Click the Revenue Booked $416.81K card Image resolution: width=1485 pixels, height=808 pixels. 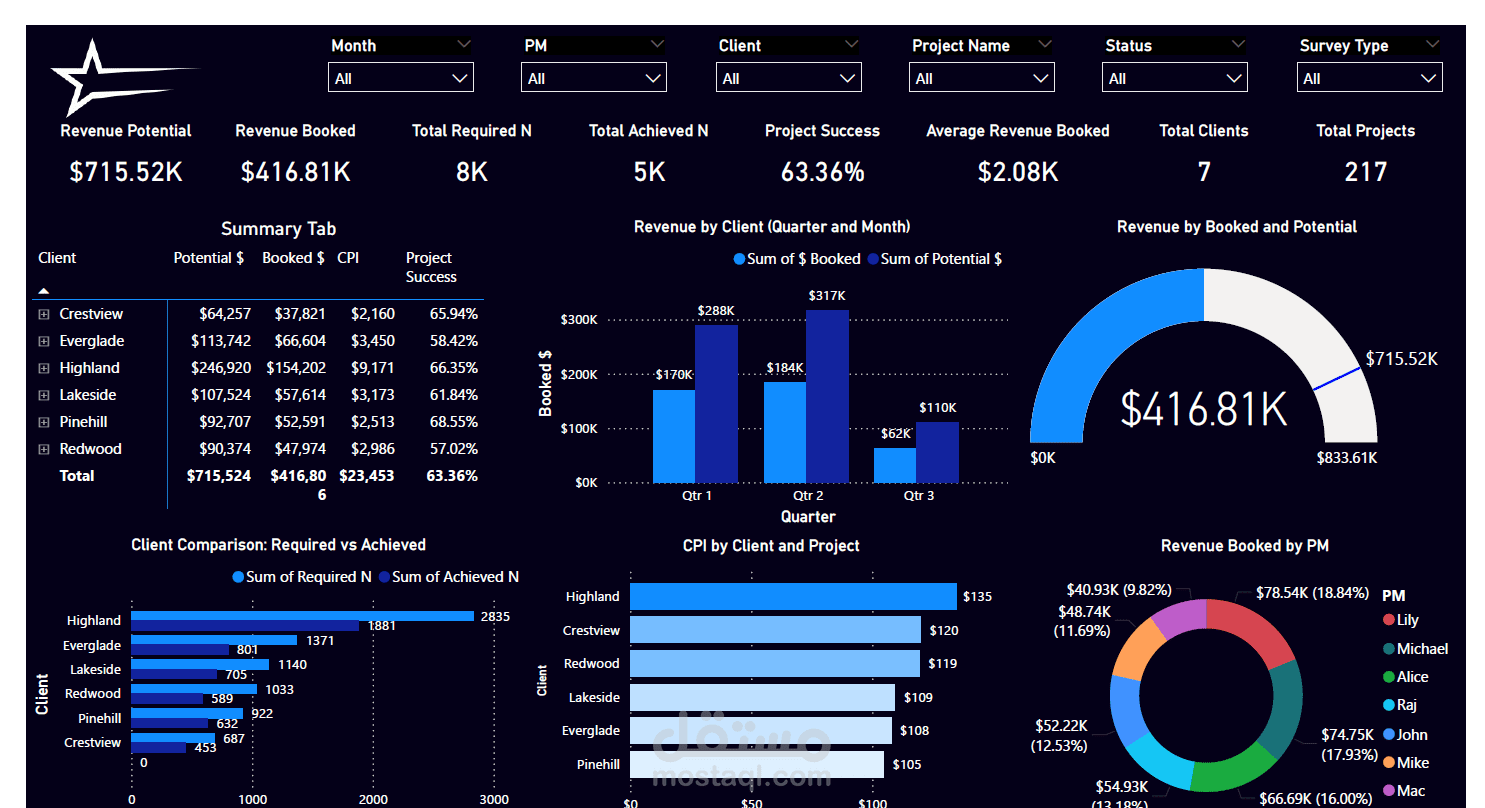pos(295,153)
